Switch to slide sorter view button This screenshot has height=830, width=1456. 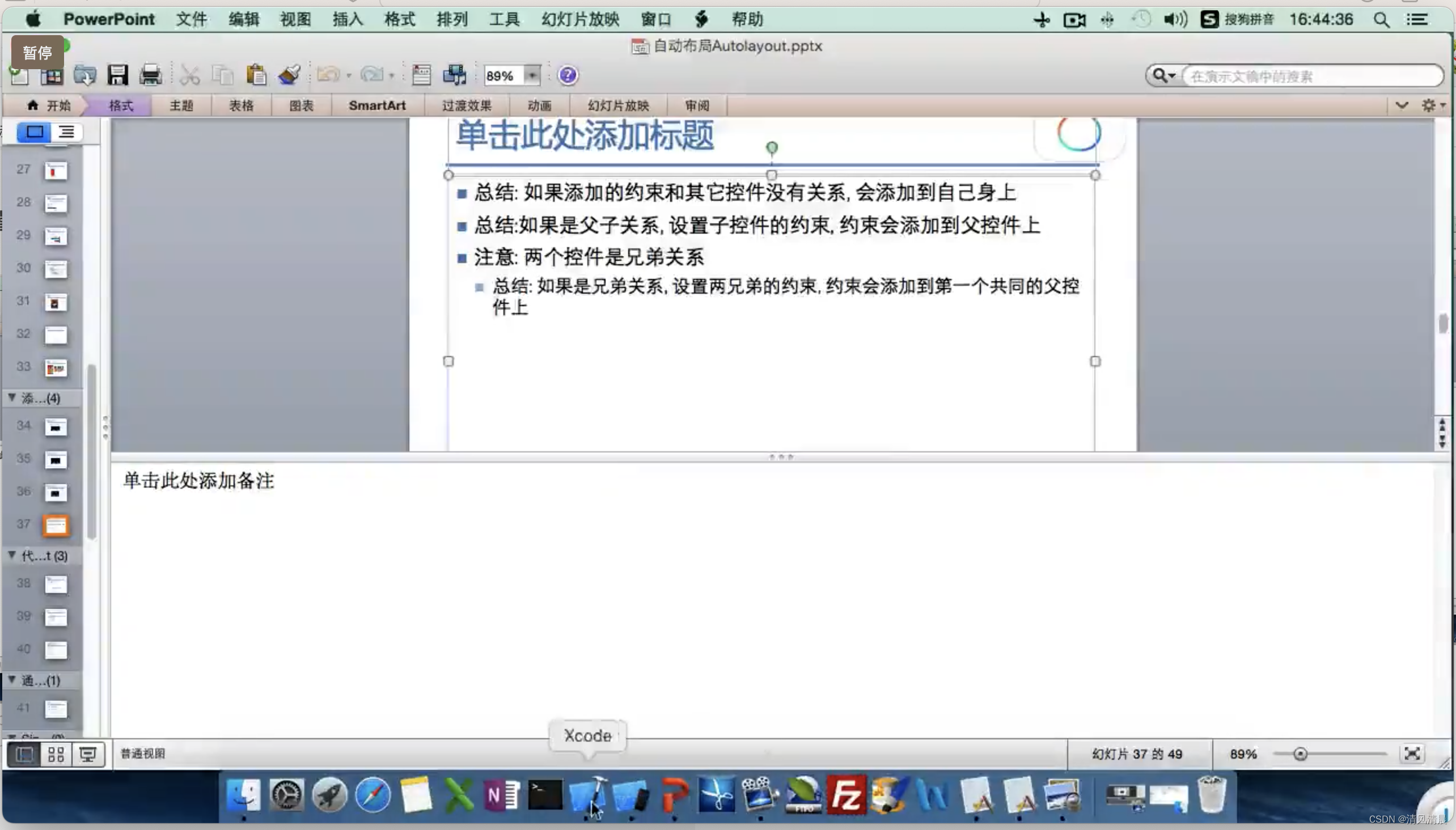(x=56, y=755)
